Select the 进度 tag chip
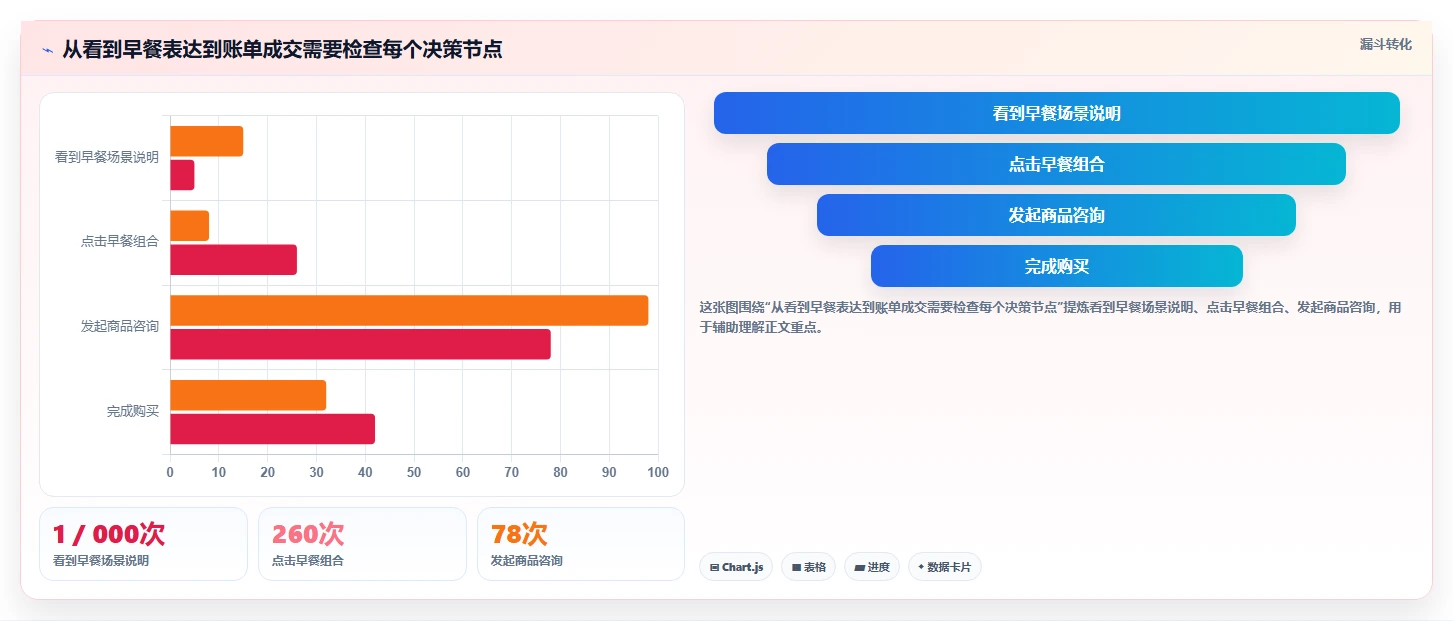The image size is (1453, 621). [x=872, y=567]
